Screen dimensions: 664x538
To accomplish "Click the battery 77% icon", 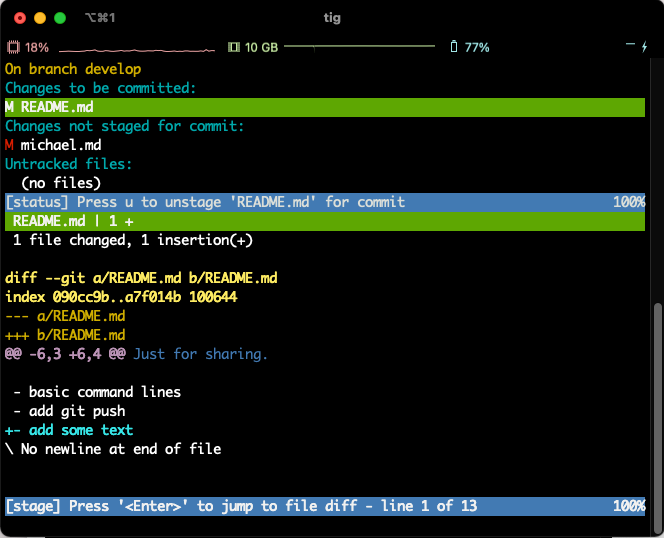I will [453, 47].
